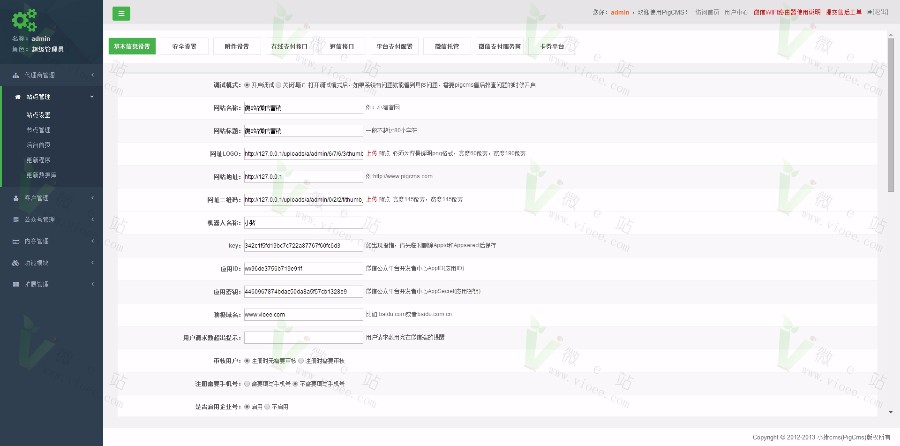Click the red upload link in LOGO row
The image size is (900, 446).
pyautogui.click(x=371, y=154)
